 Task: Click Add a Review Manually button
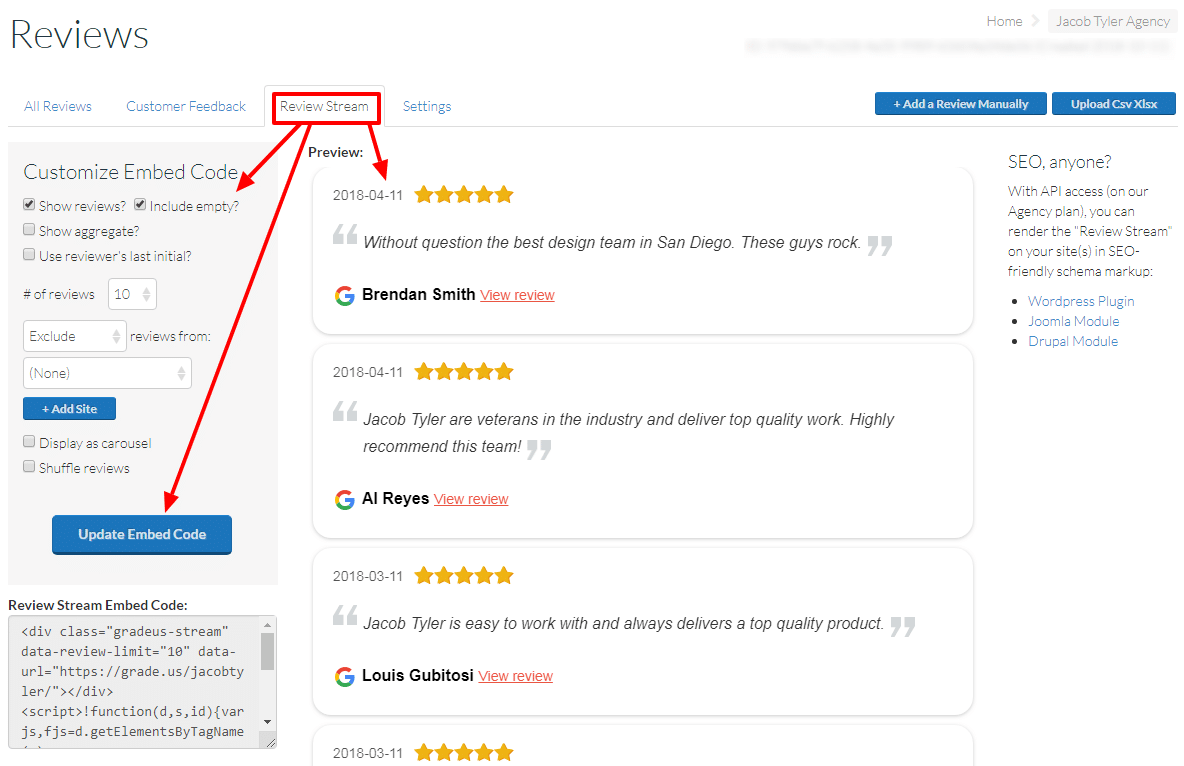(x=960, y=103)
